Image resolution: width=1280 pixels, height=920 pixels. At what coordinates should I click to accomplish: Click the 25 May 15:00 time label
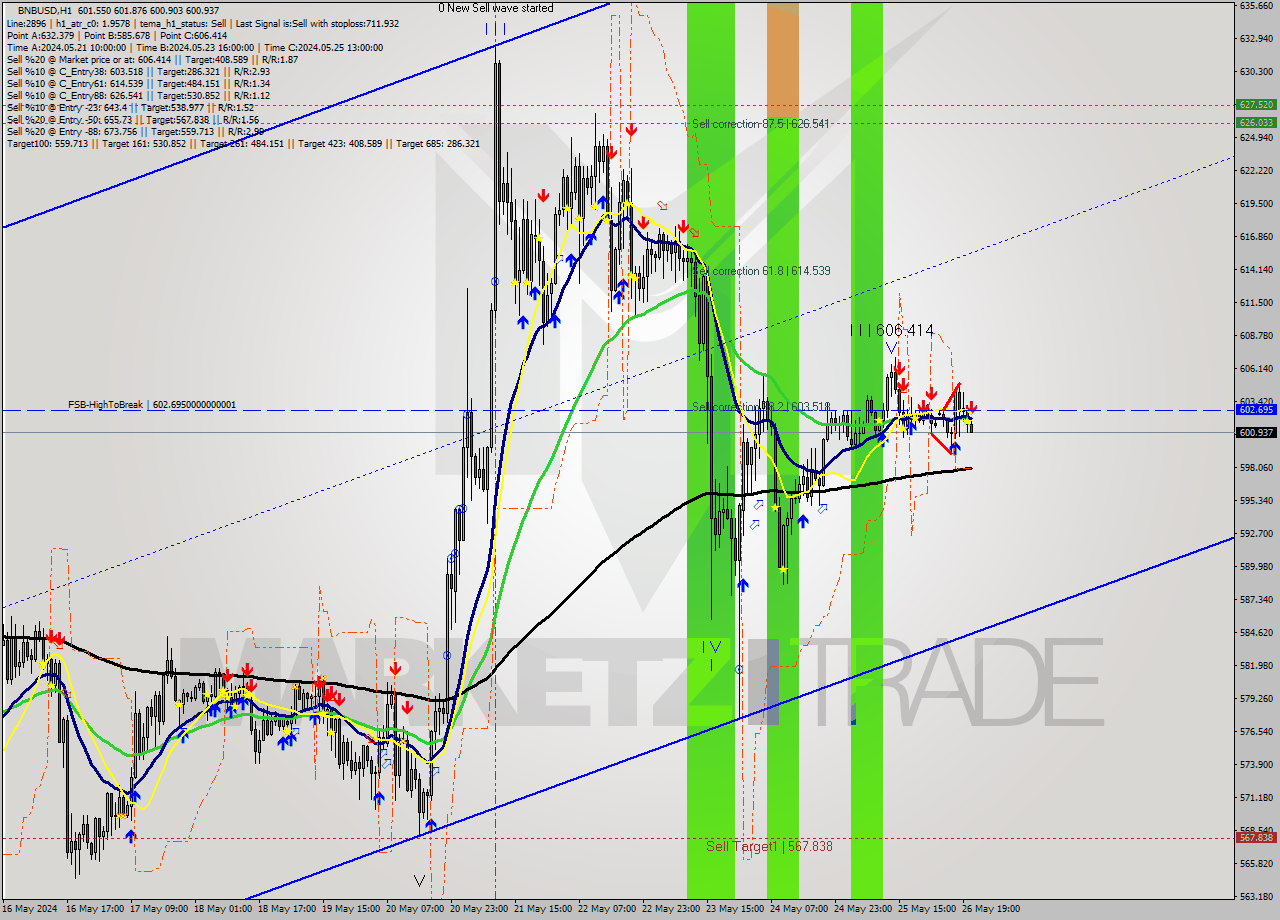pos(927,909)
